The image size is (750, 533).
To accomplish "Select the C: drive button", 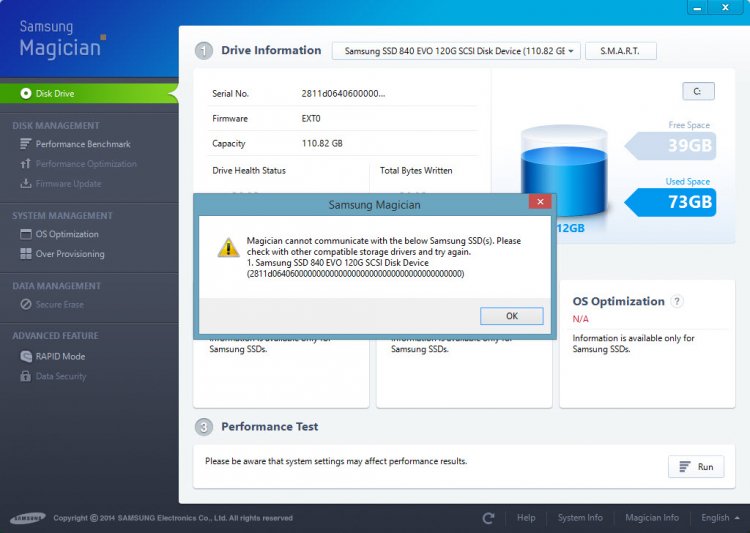I will [x=698, y=91].
